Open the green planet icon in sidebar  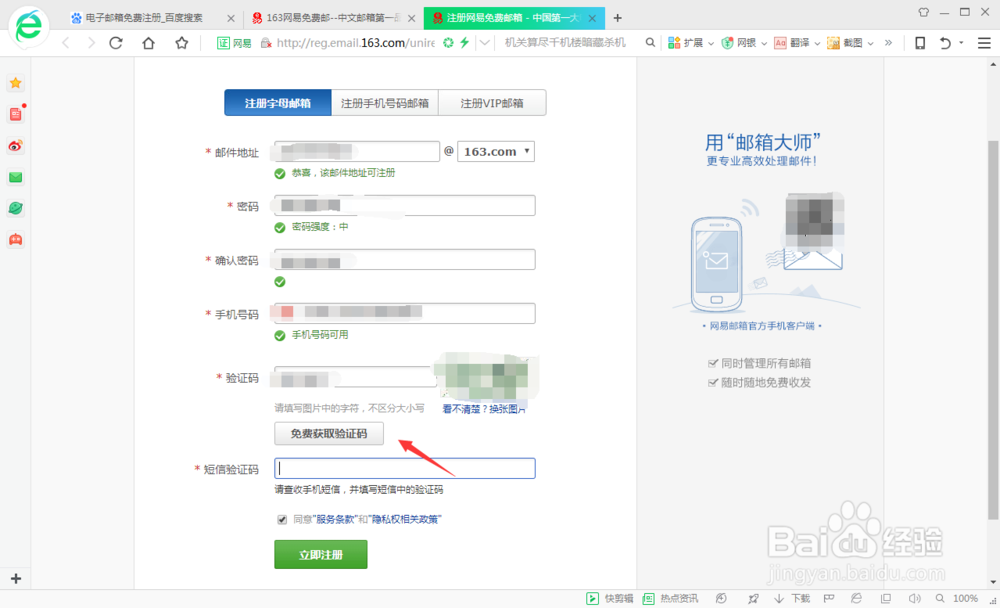[16, 208]
